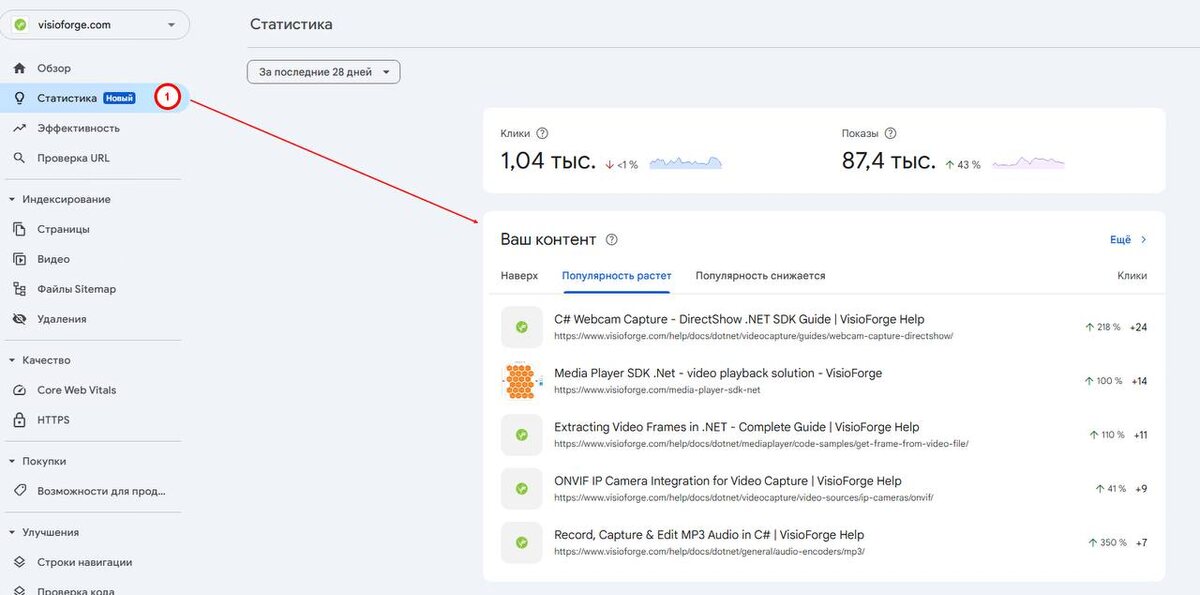The height and width of the screenshot is (595, 1200).
Task: Click the thumbnail of ONVIF IP Camera row
Action: pos(521,488)
